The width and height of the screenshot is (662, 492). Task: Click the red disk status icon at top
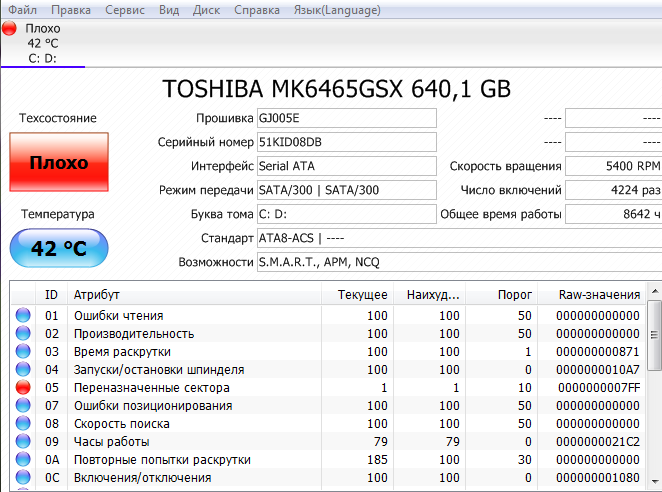click(9, 28)
